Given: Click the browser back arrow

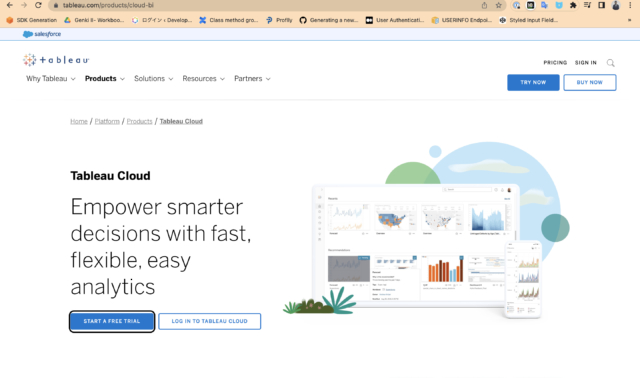Looking at the screenshot, I should 9,5.
